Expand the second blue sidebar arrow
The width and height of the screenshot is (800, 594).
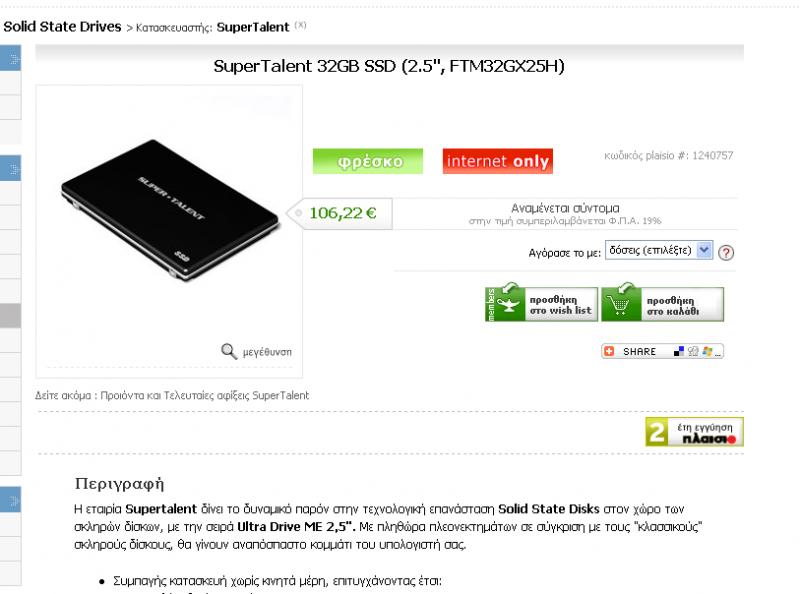(11, 168)
